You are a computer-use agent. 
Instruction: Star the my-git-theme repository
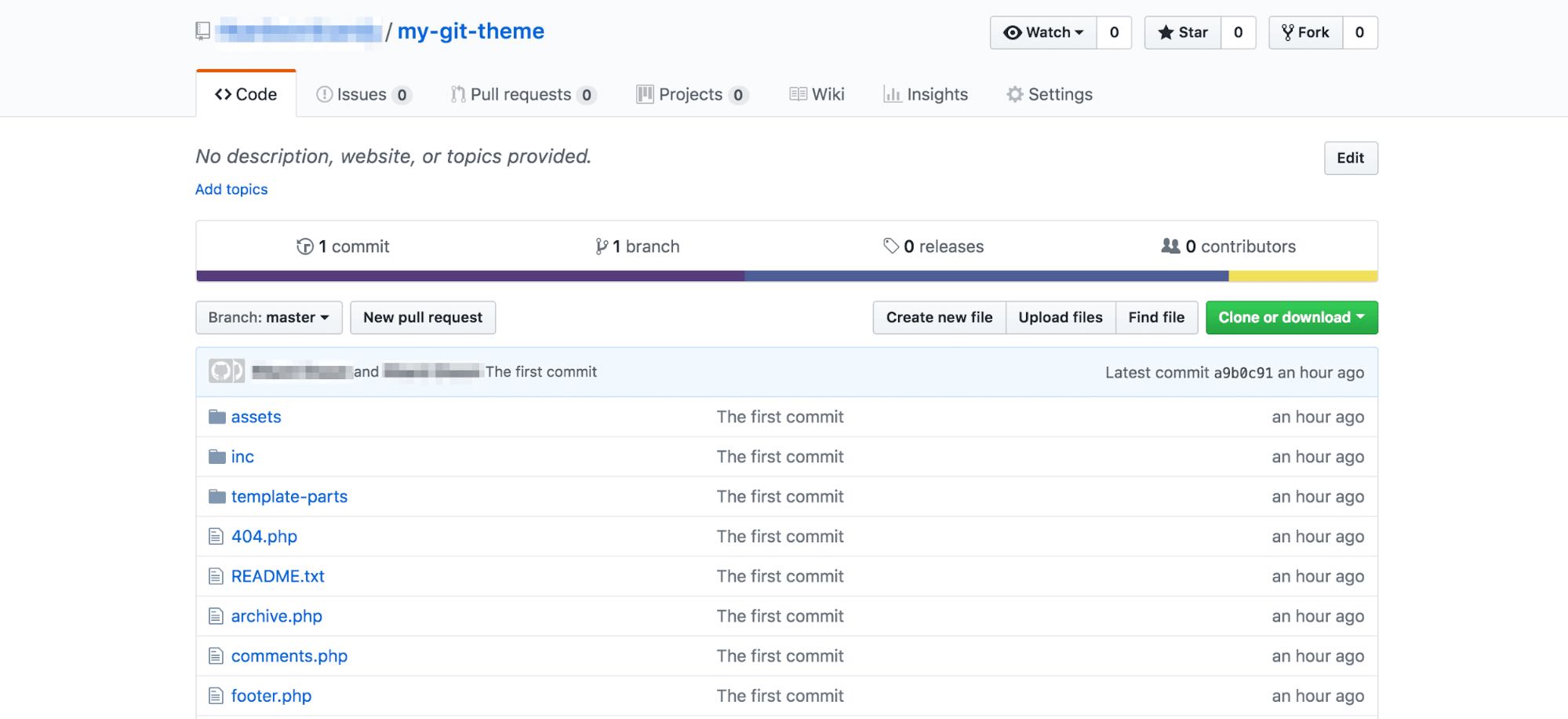tap(1182, 33)
